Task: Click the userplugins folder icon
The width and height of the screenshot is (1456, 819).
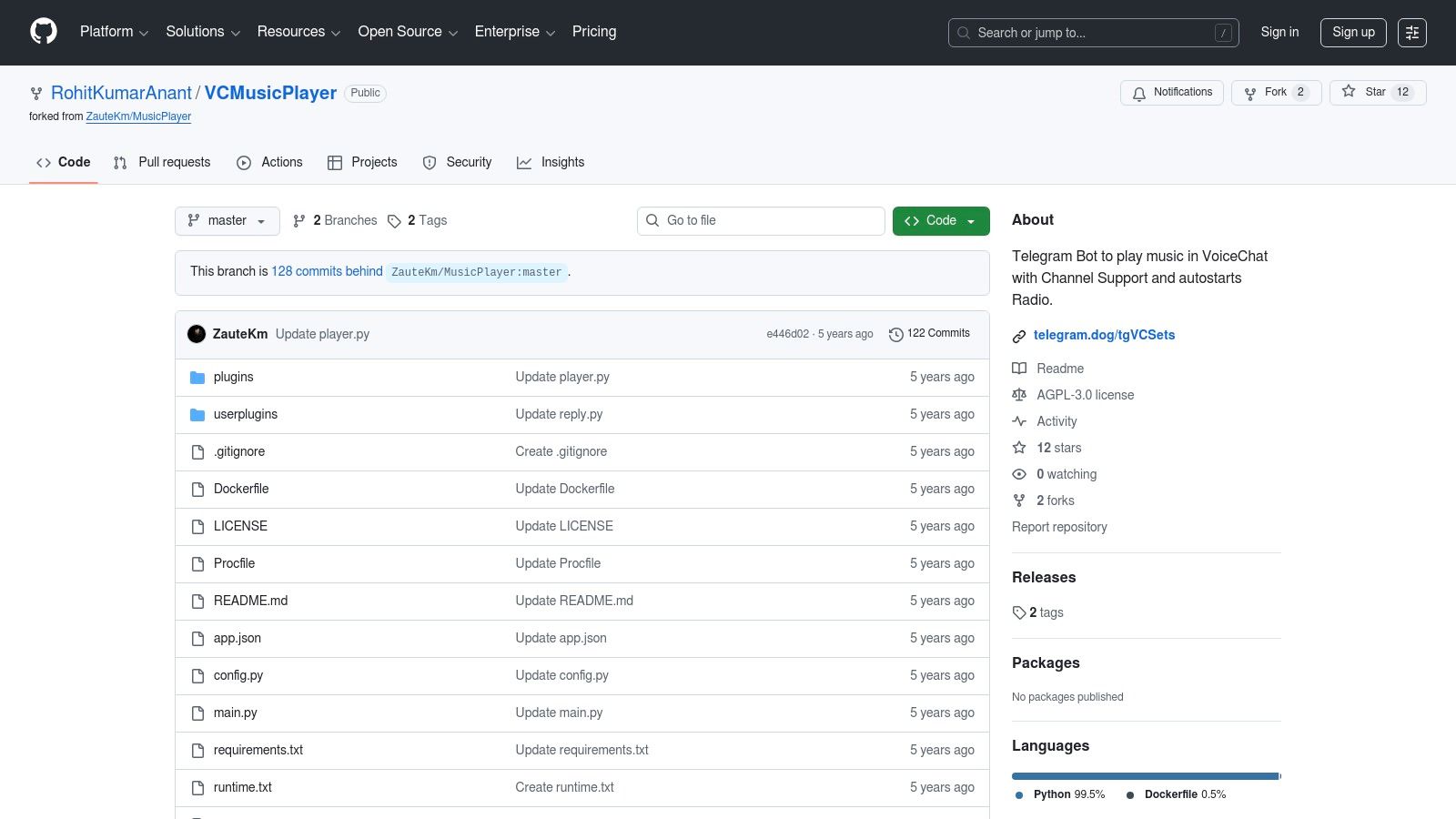Action: [x=197, y=415]
